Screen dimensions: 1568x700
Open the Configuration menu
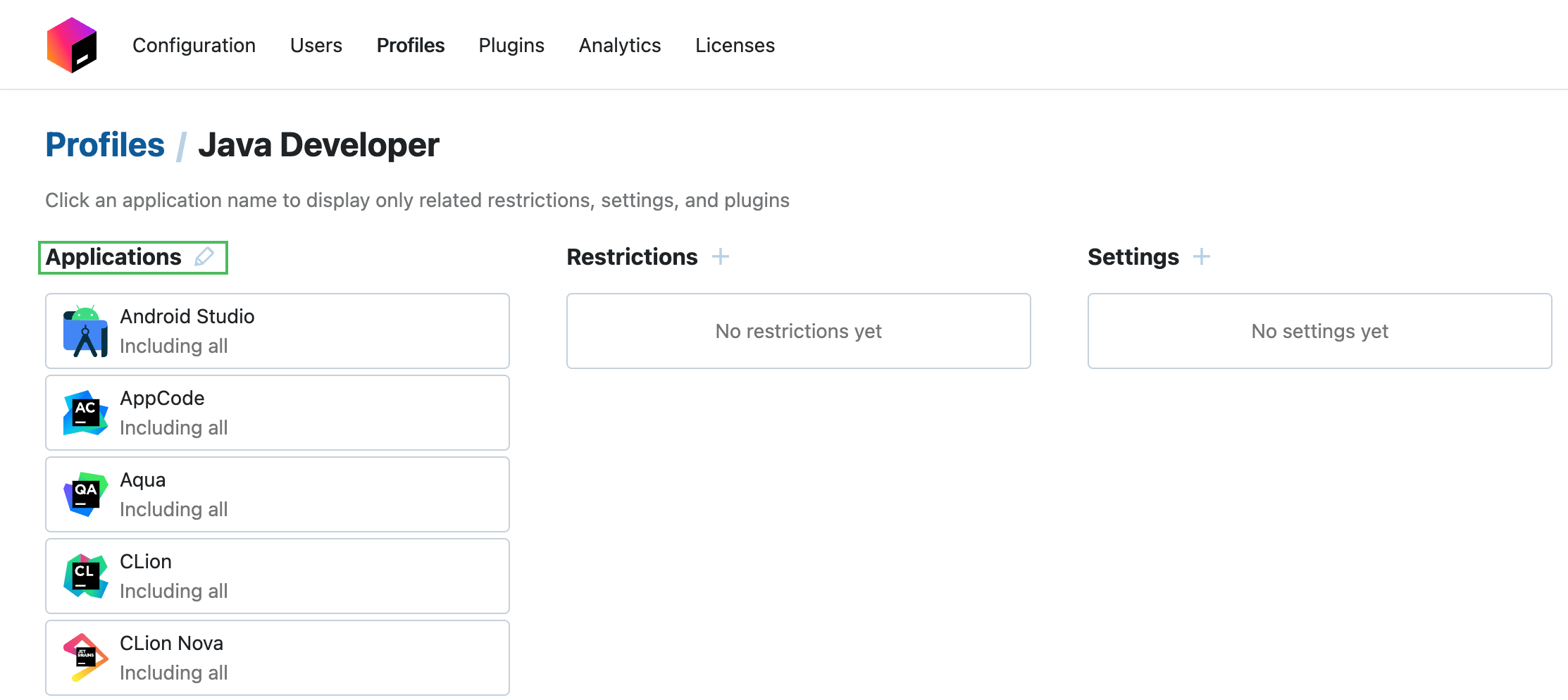194,45
